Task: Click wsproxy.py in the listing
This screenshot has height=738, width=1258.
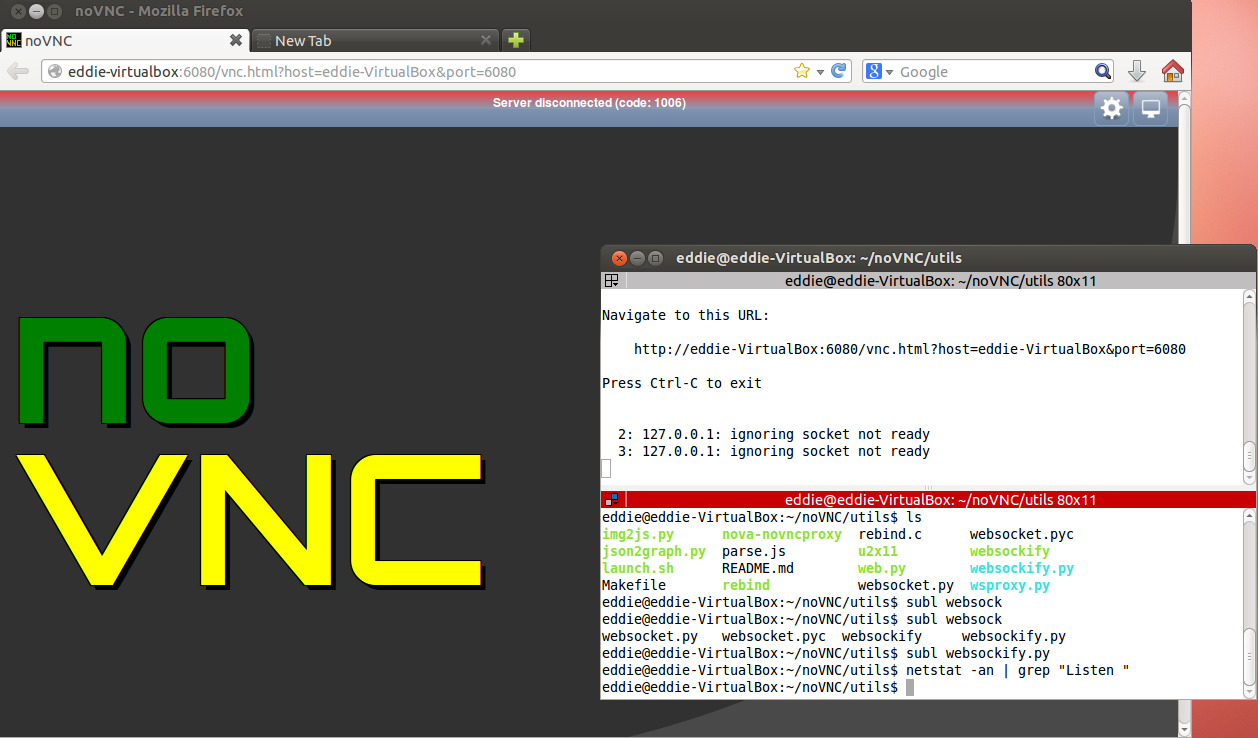Action: 1010,585
